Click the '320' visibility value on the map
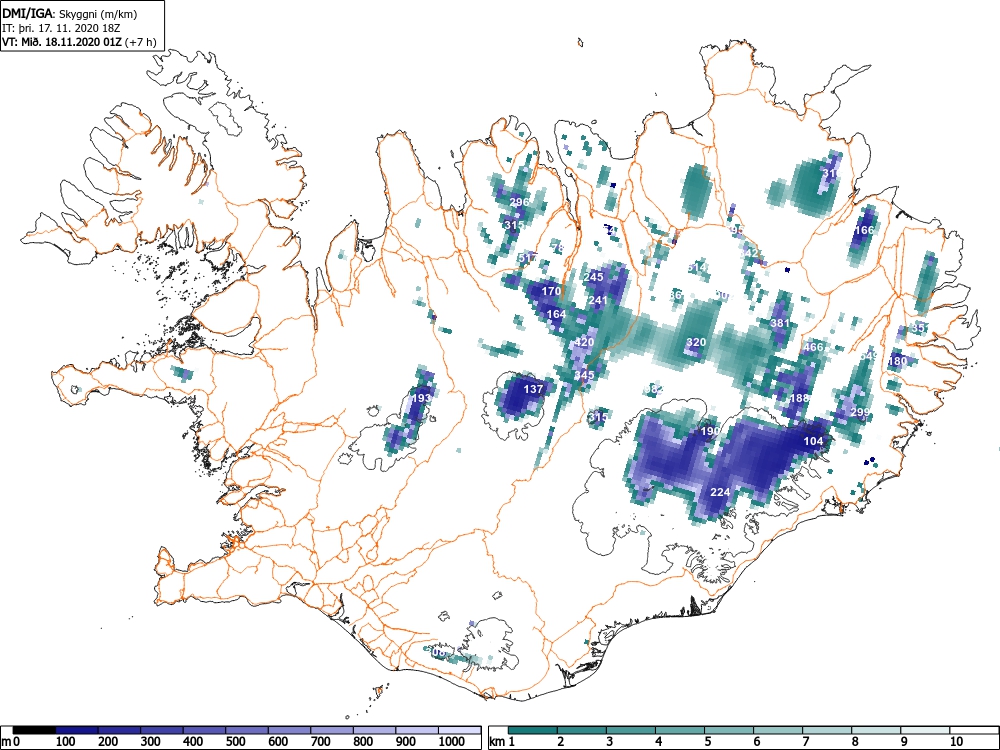 (x=696, y=342)
